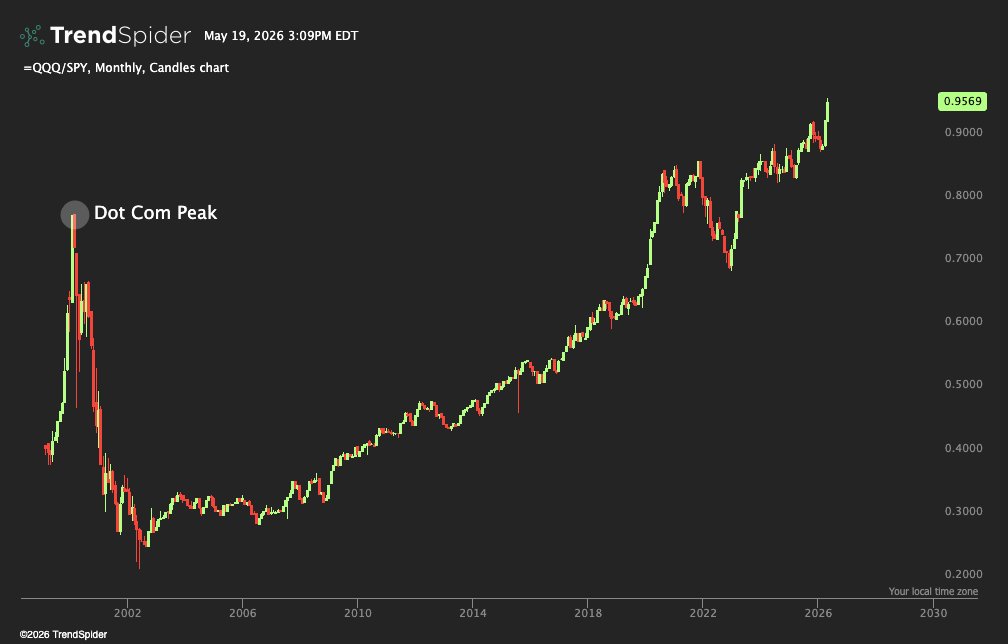The height and width of the screenshot is (644, 1008).
Task: Click the grey circle marker at Dot Com Peak
Action: coord(75,215)
